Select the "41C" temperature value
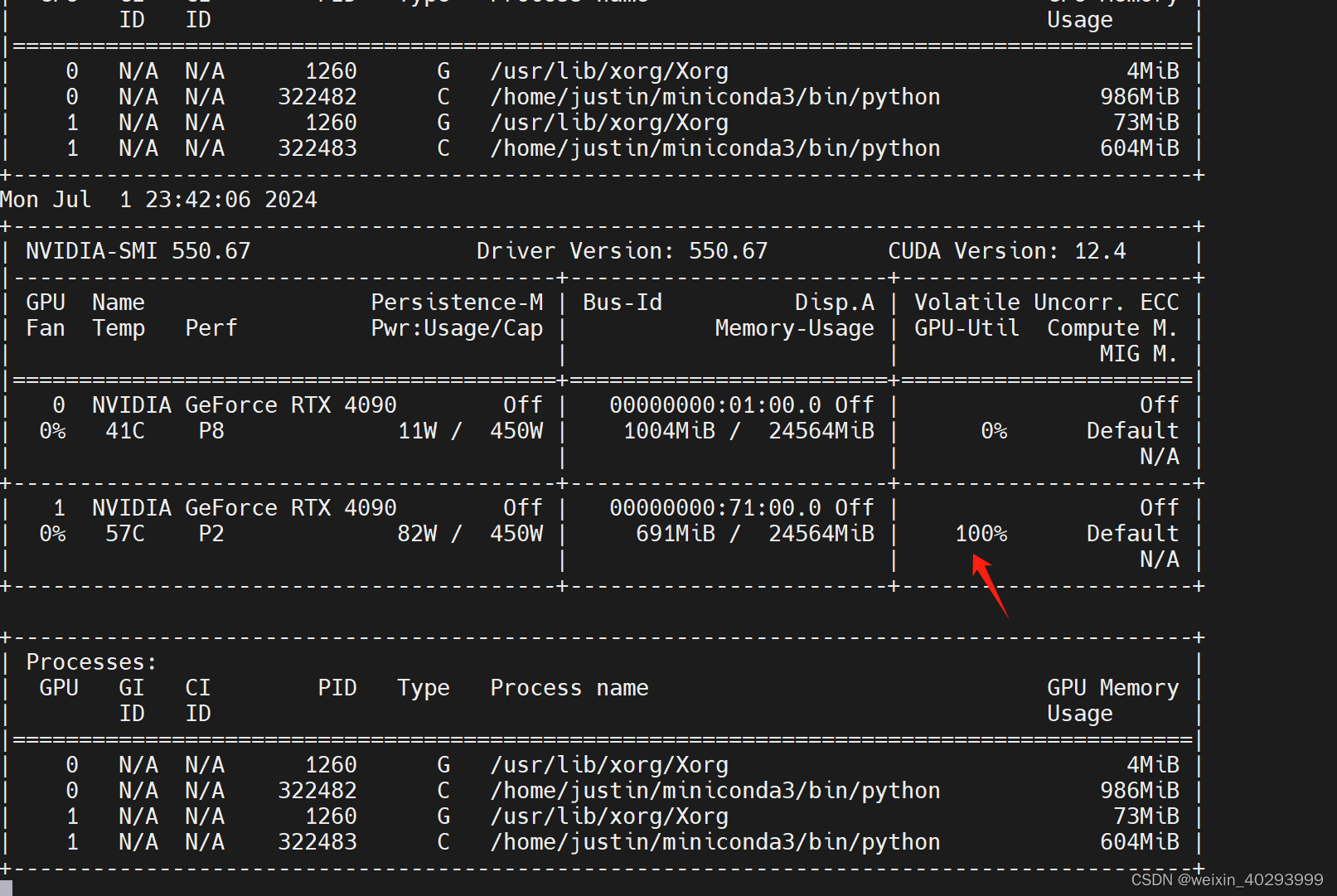The height and width of the screenshot is (896, 1337). coord(125,431)
